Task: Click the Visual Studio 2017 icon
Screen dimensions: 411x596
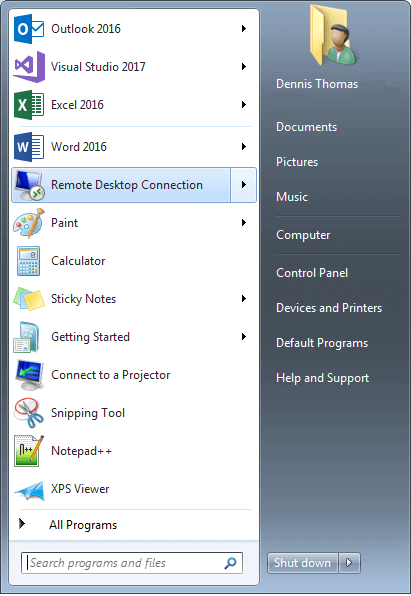Action: coord(29,67)
